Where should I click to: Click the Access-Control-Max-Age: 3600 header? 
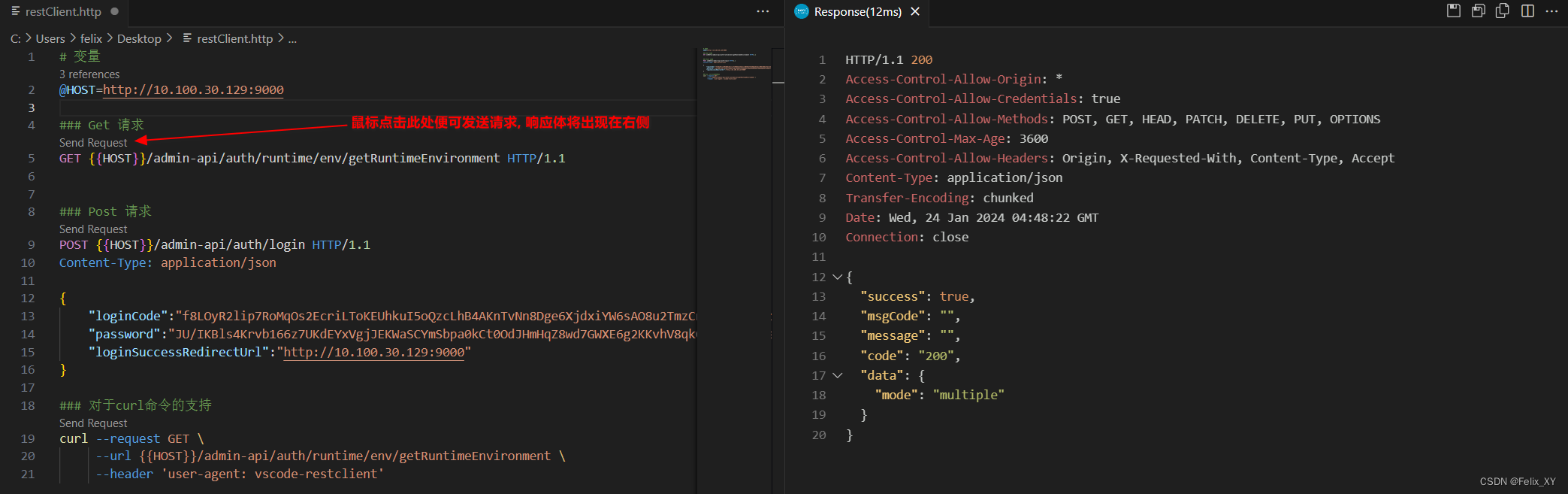947,138
